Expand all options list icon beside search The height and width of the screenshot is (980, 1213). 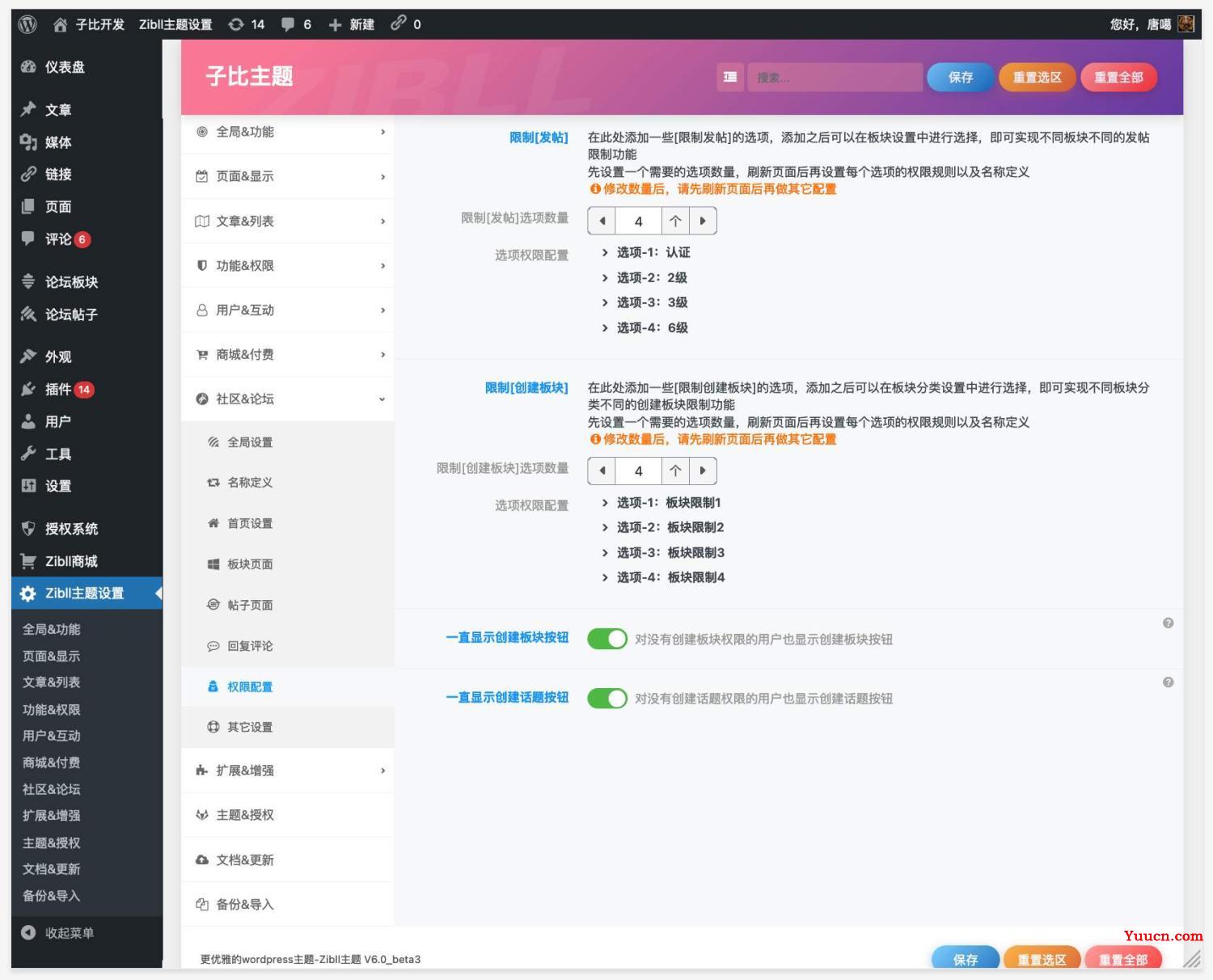click(x=730, y=77)
